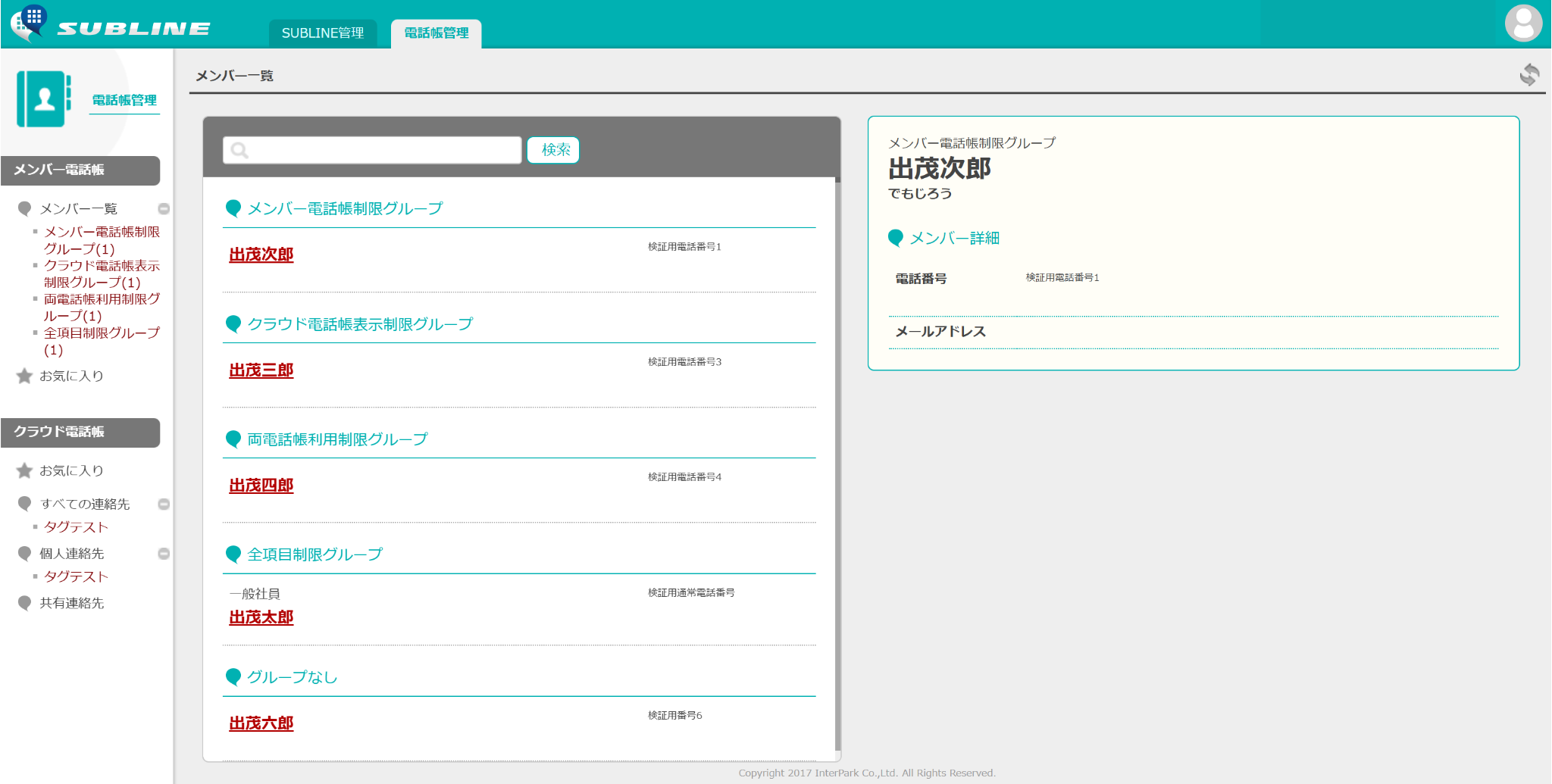Click bubble icon of 全項目制限グループ heading
The height and width of the screenshot is (784, 1552).
(233, 554)
